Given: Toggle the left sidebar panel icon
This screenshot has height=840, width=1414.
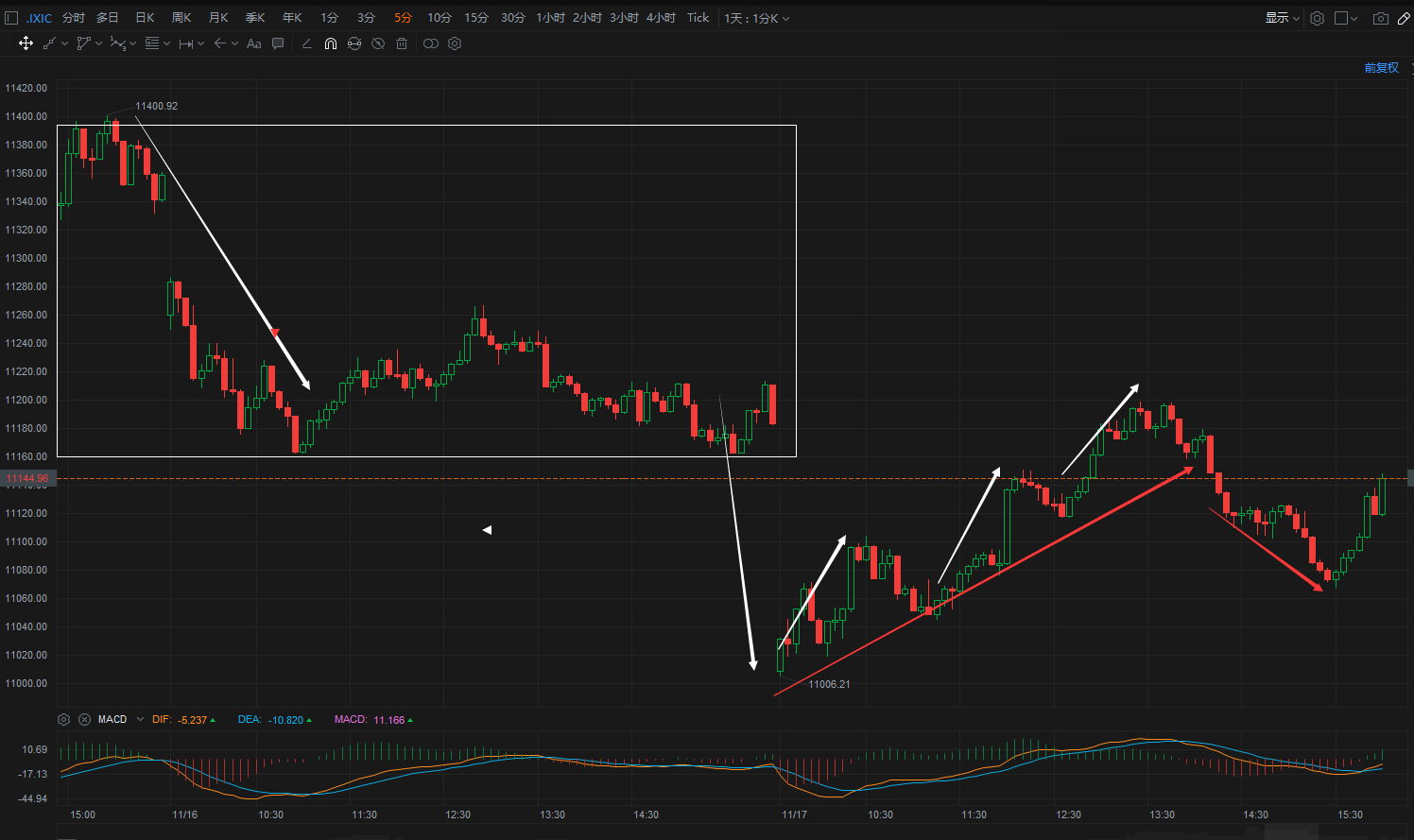Looking at the screenshot, I should click(x=11, y=18).
